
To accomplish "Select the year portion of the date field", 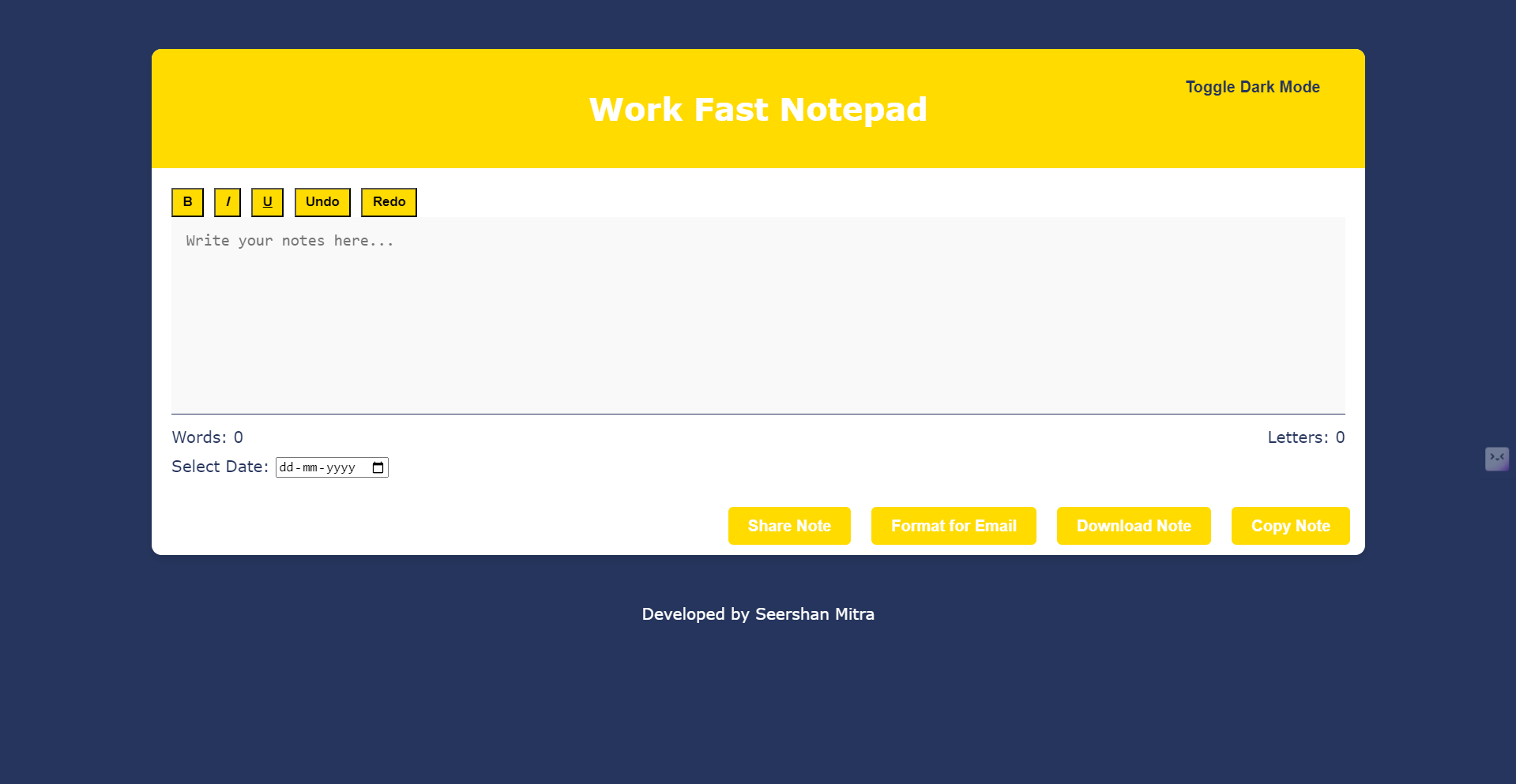I will click(340, 467).
